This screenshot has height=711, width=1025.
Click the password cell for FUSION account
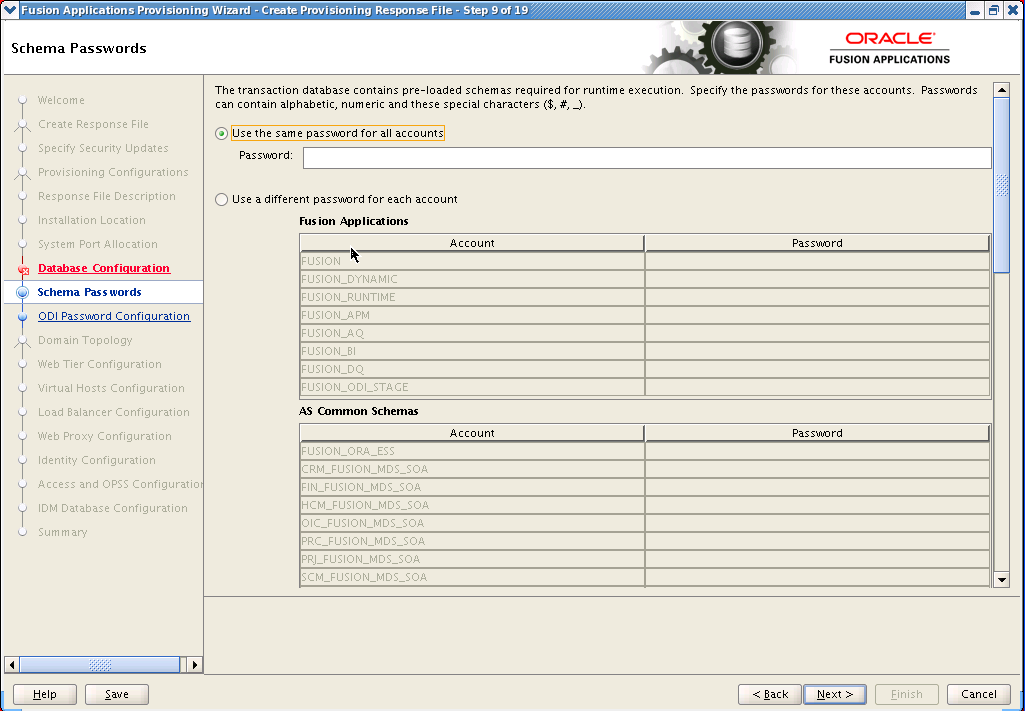coord(817,261)
